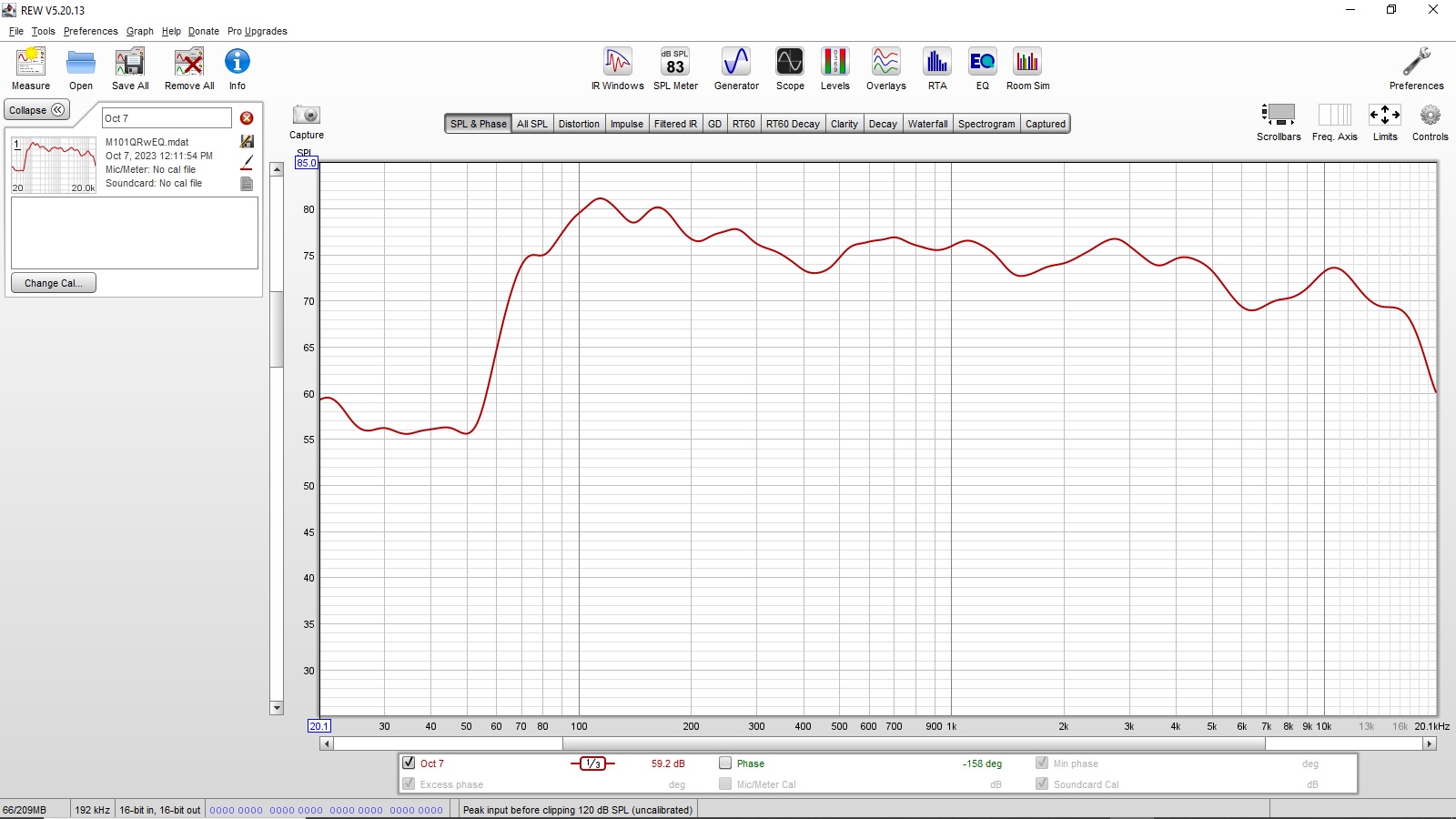Uncheck the Oct 7 trace checkbox
Screen dimensions: 1456x819
point(409,763)
